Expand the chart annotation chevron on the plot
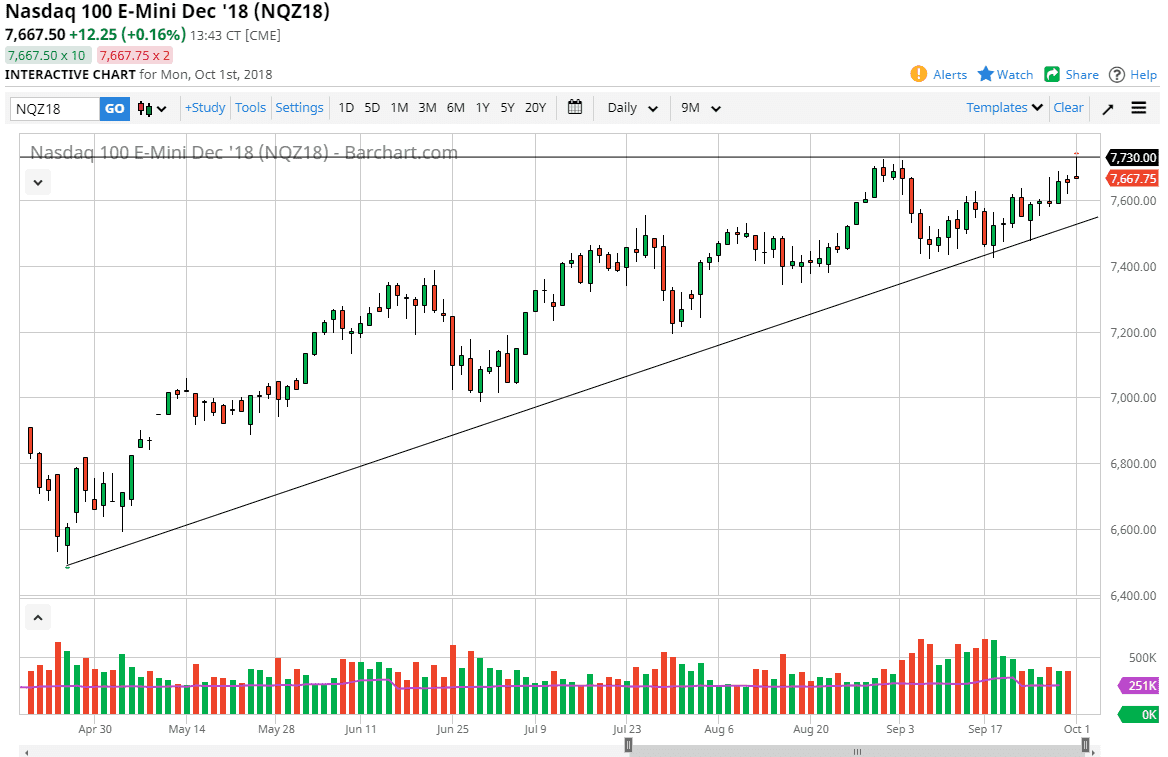 coord(37,182)
